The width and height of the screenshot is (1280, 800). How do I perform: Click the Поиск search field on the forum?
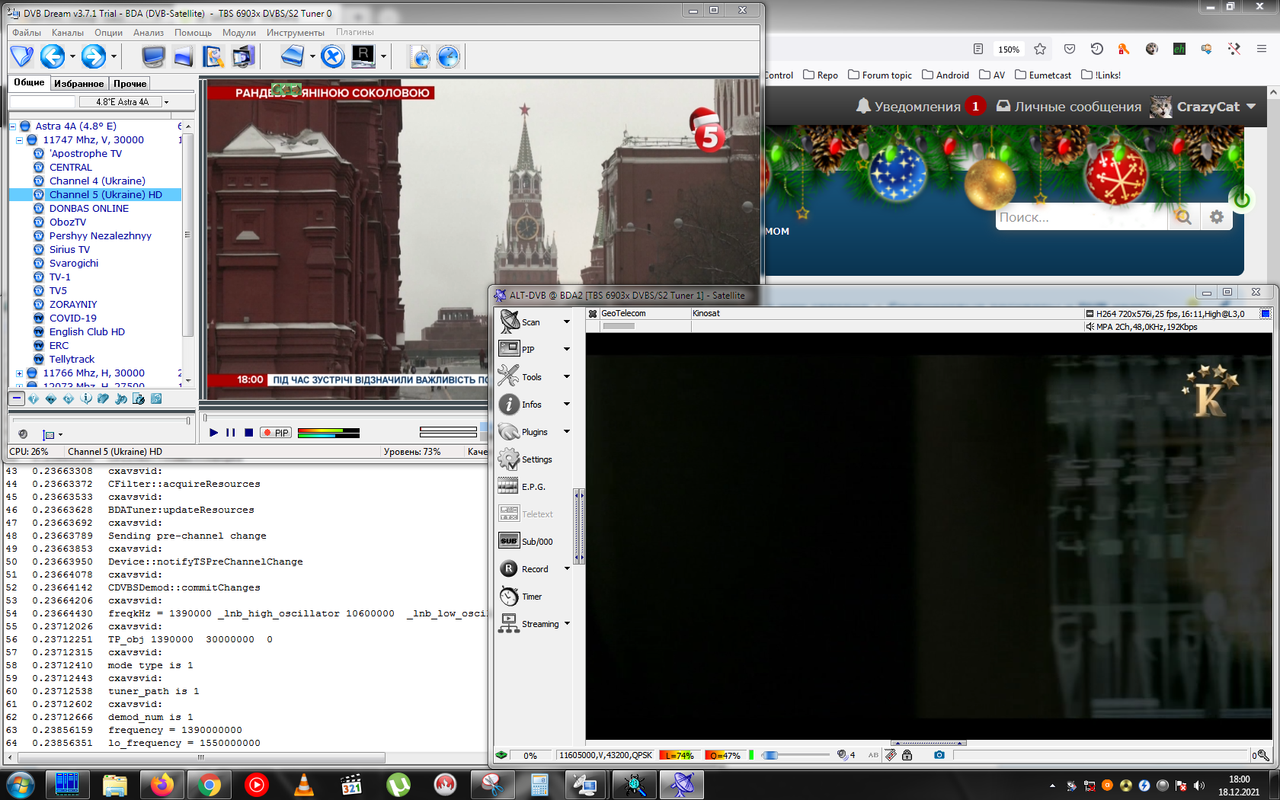1082,217
